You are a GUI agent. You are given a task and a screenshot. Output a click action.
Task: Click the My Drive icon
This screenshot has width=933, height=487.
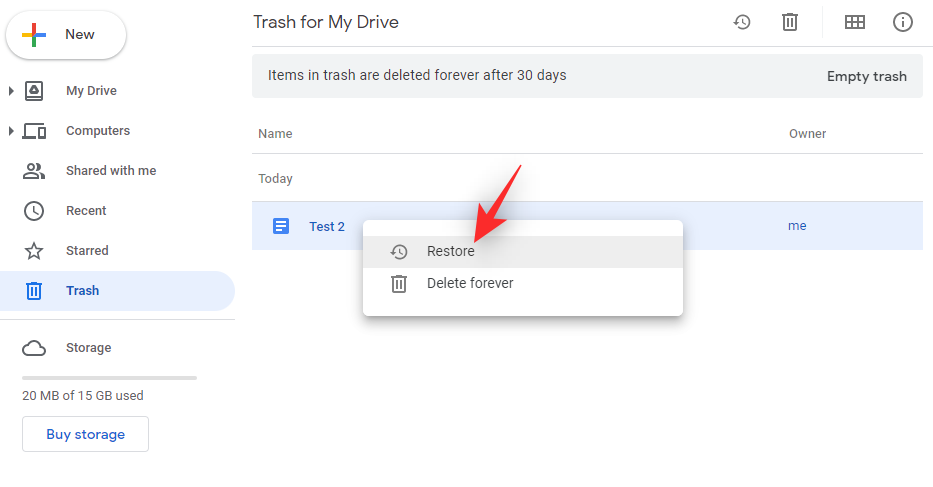pos(34,91)
